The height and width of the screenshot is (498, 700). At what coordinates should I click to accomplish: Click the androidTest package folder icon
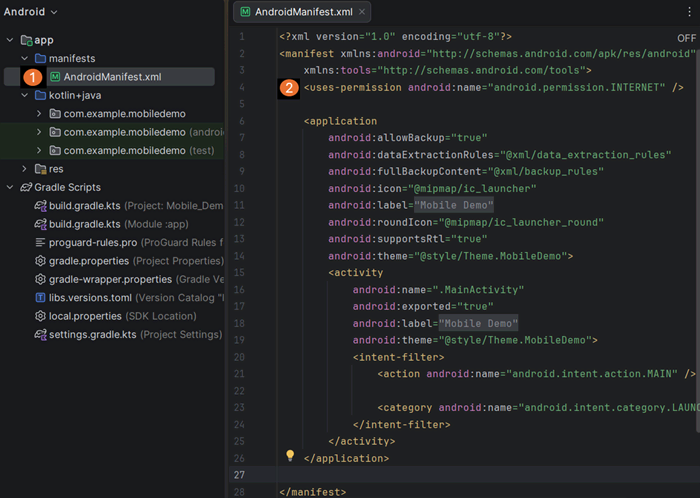point(55,132)
